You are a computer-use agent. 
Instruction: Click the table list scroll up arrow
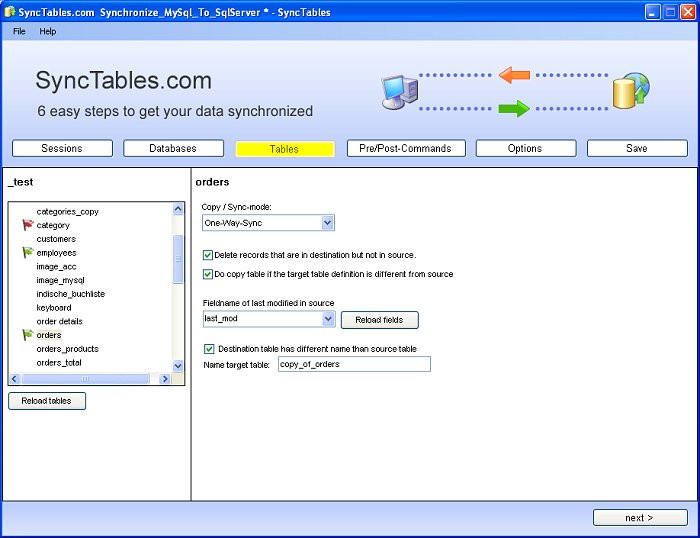pyautogui.click(x=178, y=209)
